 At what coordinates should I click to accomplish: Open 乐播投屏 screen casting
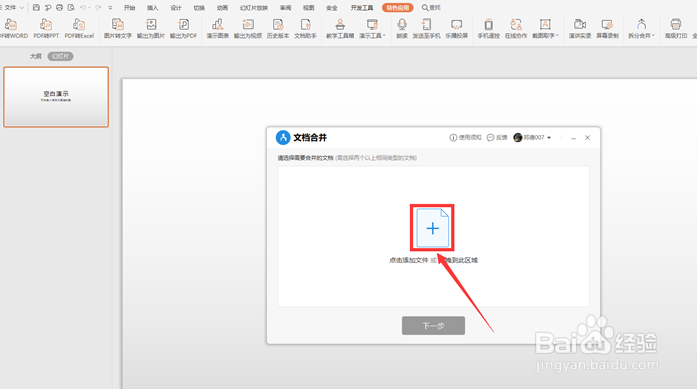457,28
